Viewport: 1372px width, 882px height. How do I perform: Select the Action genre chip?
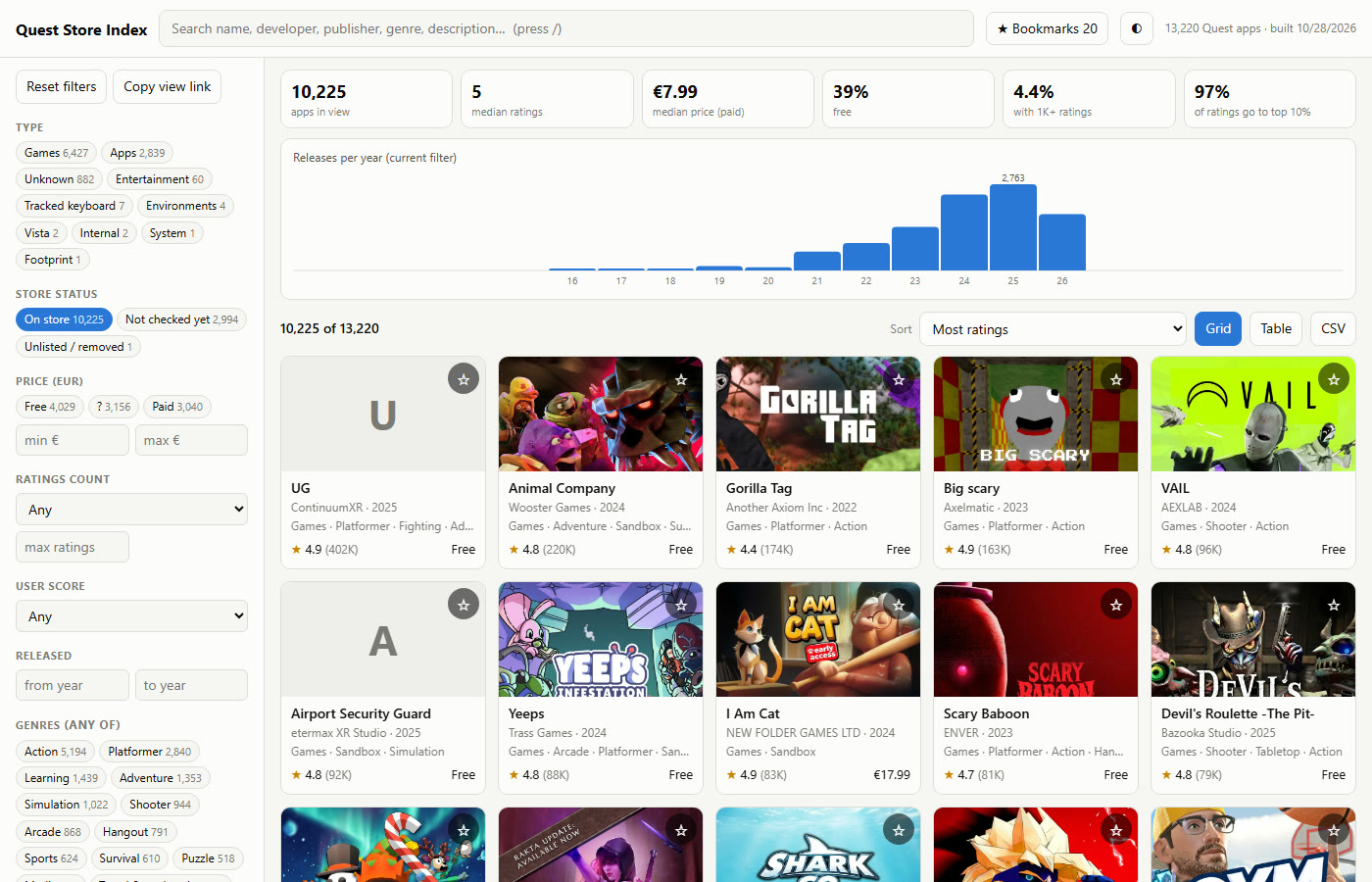[55, 752]
